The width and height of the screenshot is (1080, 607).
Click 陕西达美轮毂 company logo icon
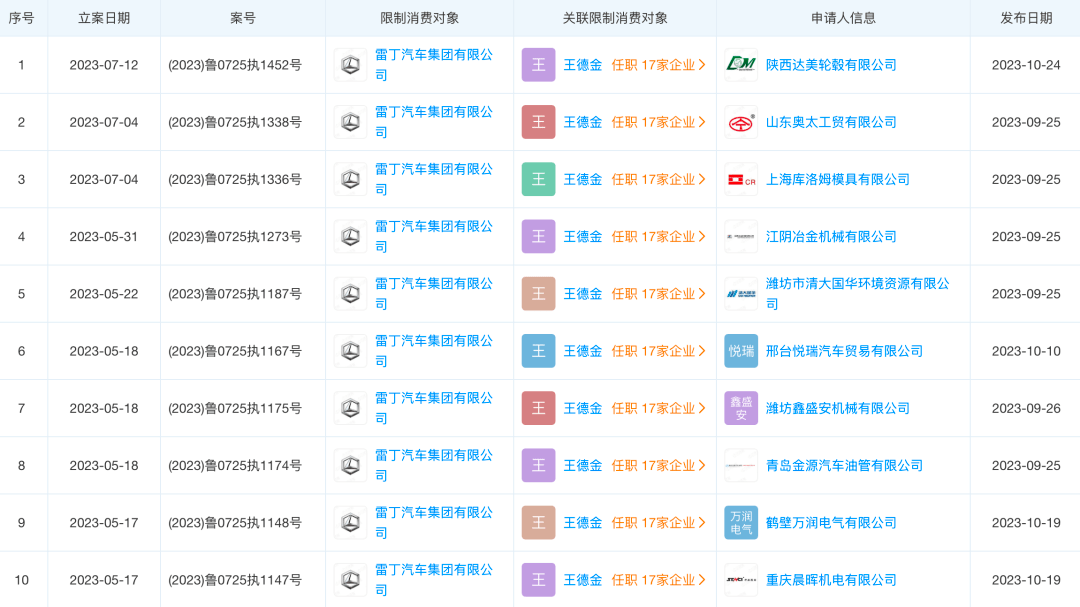(741, 65)
